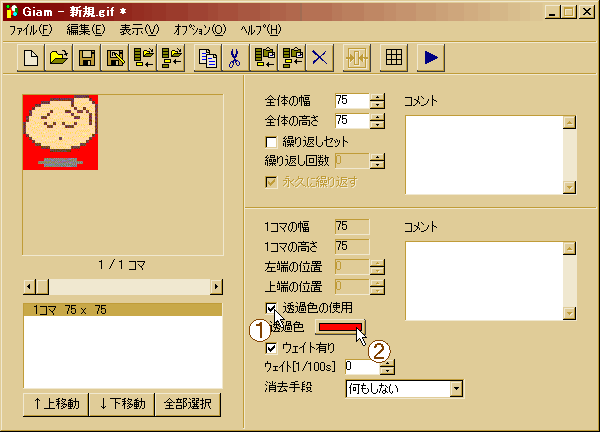This screenshot has height=432, width=600.
Task: Decrease 全体の高さ with the down spinner arrow
Action: [x=377, y=126]
